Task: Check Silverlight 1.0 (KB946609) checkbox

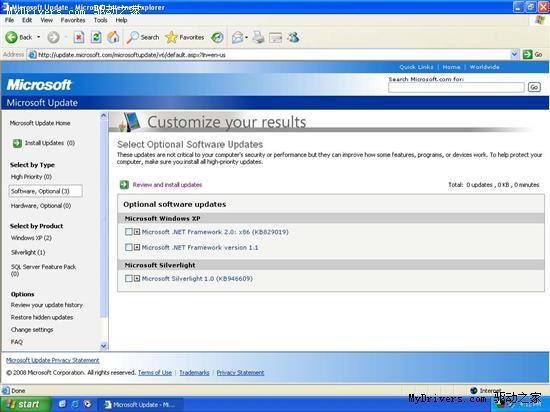Action: click(x=129, y=279)
